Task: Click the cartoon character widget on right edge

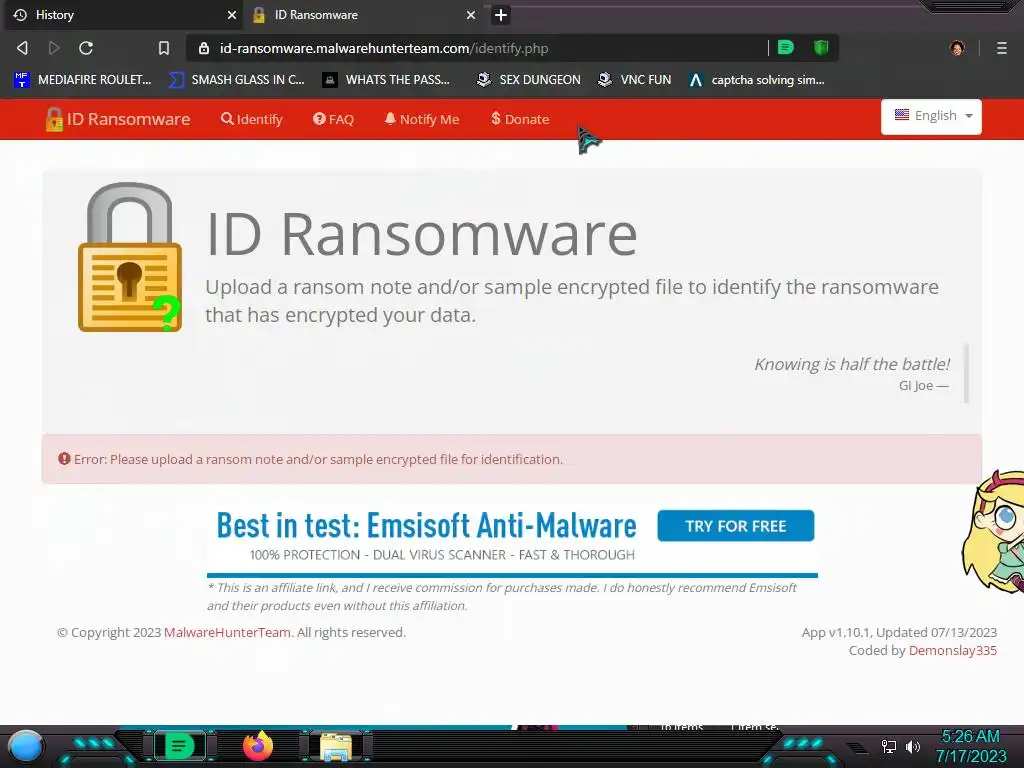Action: [x=993, y=532]
